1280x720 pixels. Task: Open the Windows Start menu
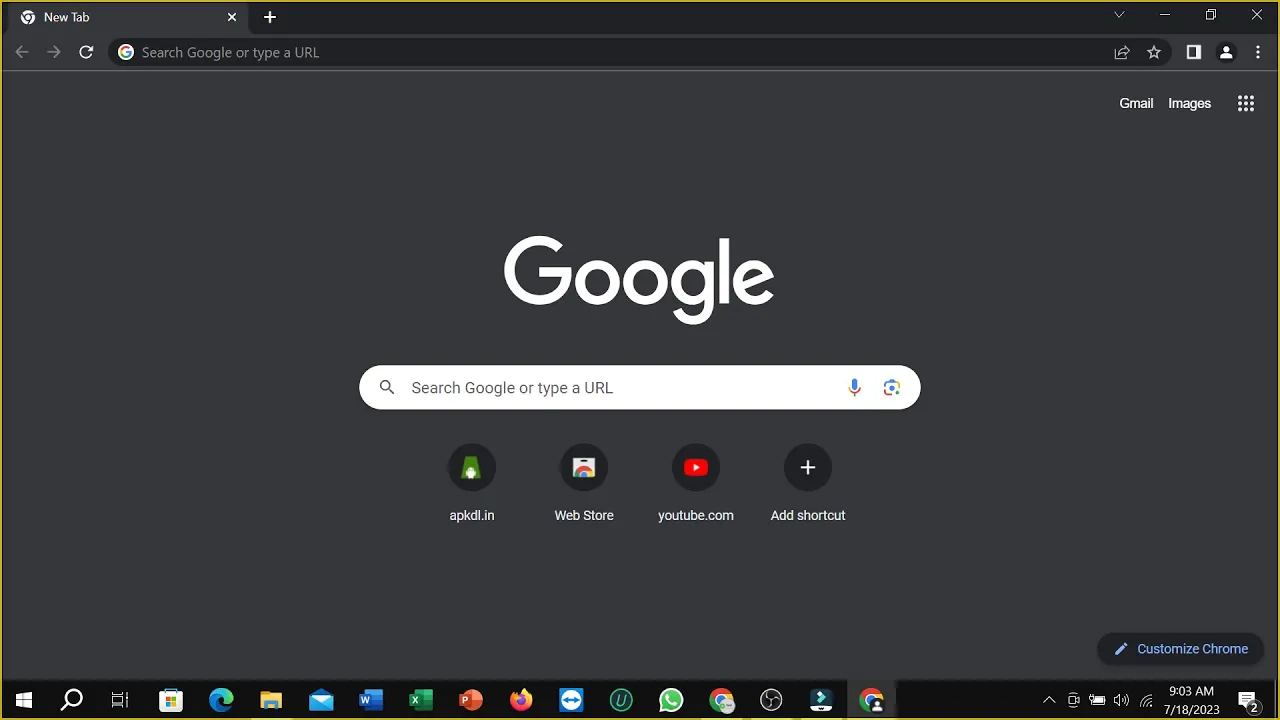pos(24,700)
